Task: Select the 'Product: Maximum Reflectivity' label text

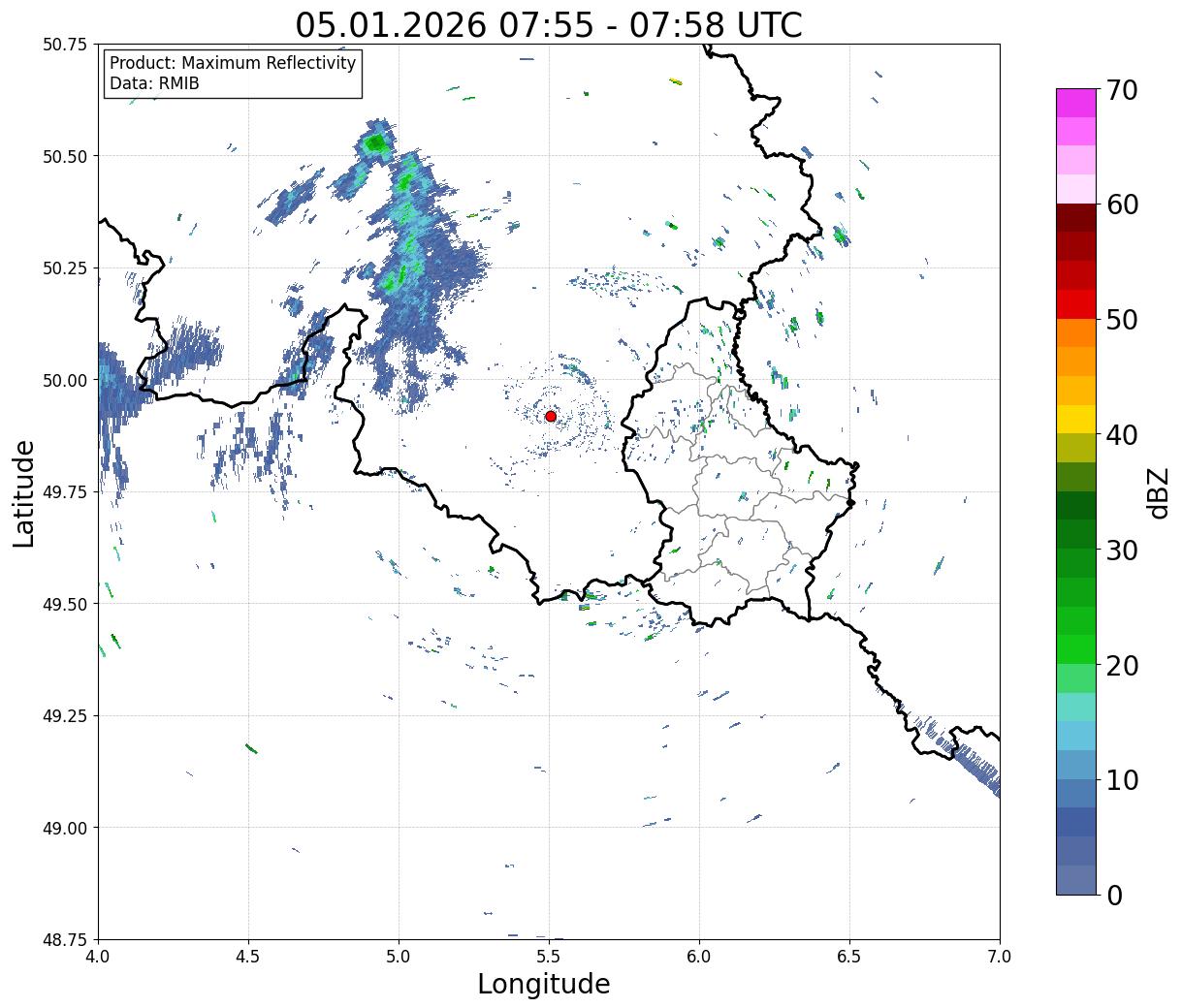Action: click(233, 63)
